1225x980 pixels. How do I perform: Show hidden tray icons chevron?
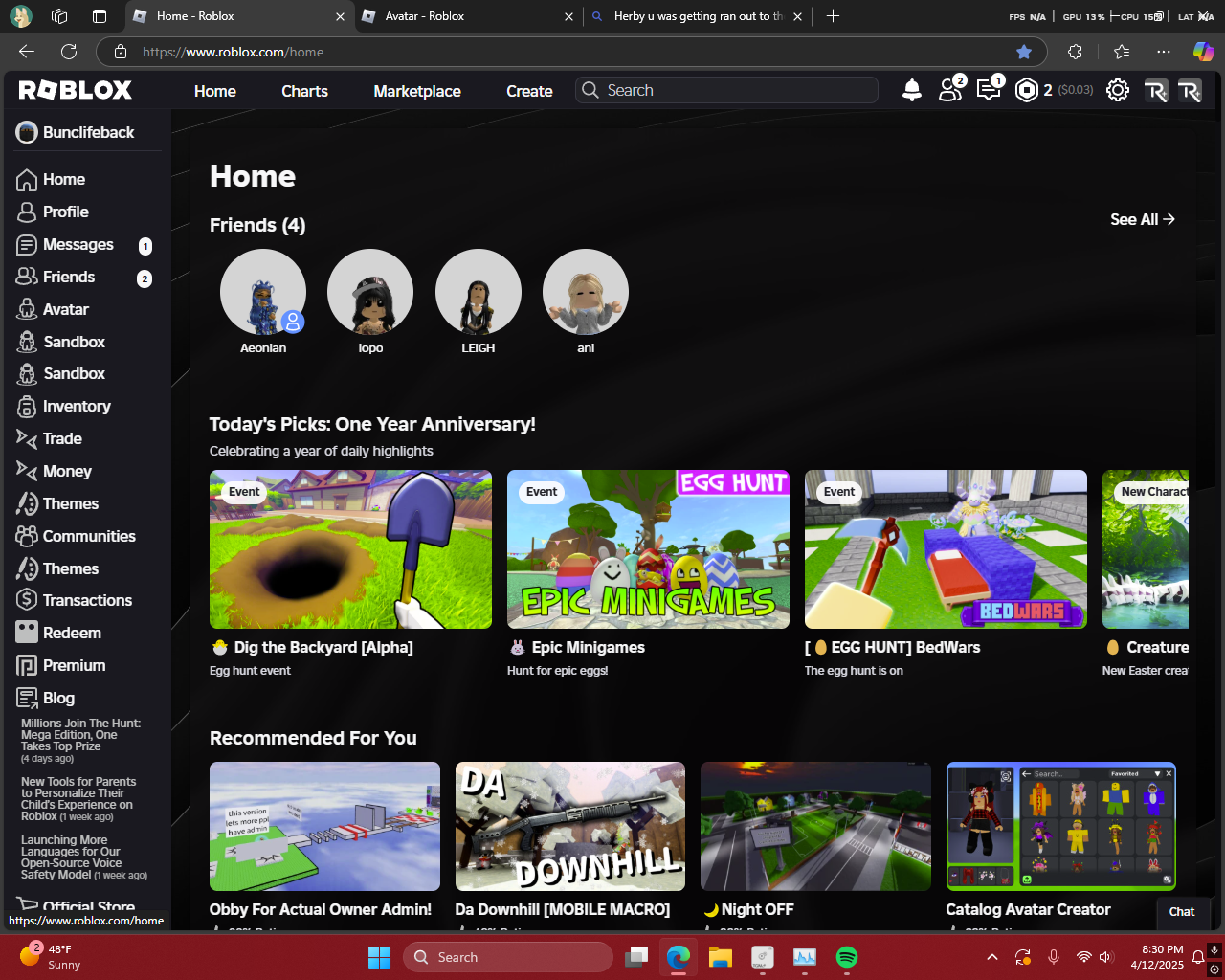click(992, 957)
